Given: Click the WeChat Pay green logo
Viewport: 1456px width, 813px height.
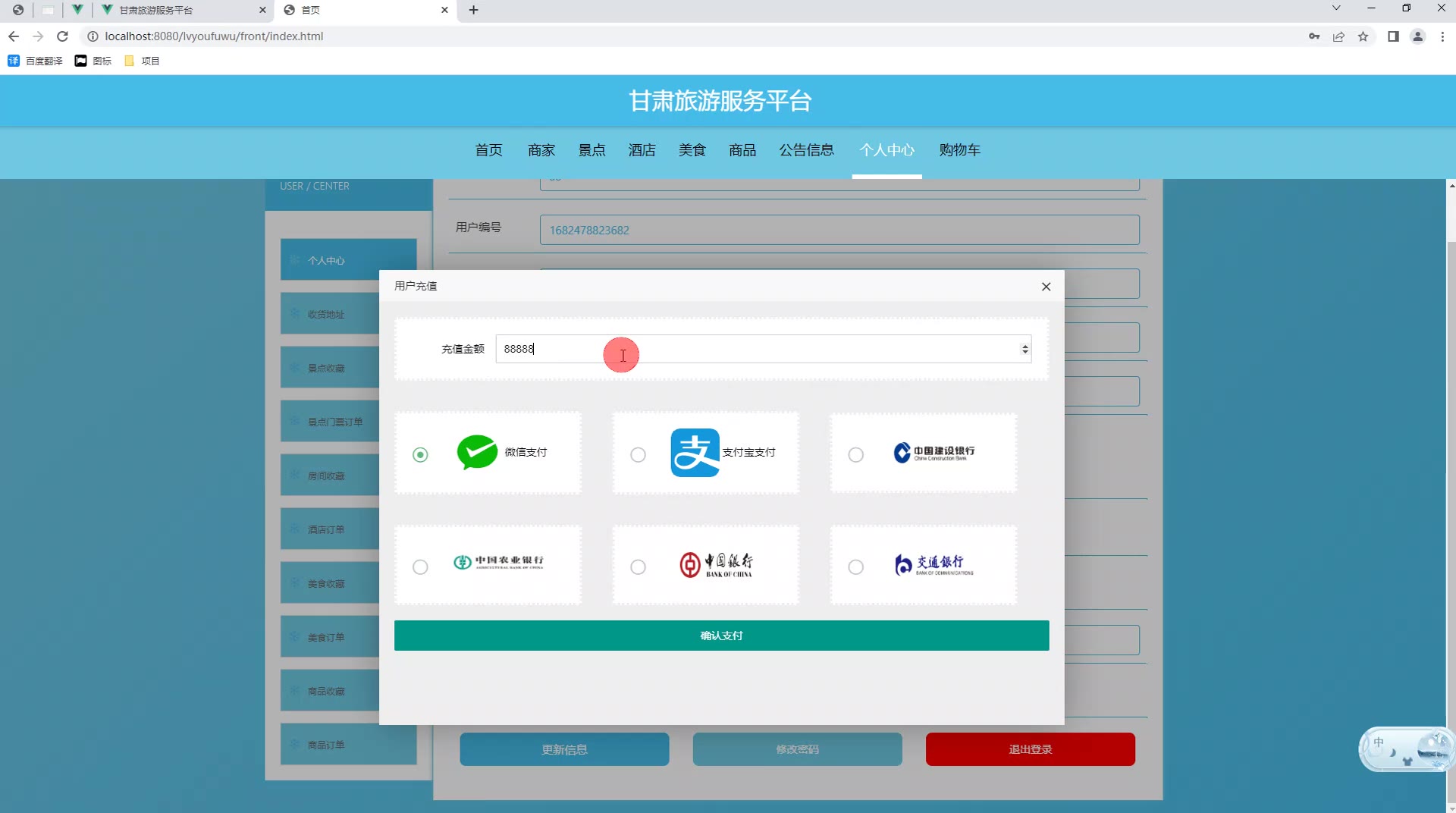Looking at the screenshot, I should pos(477,452).
